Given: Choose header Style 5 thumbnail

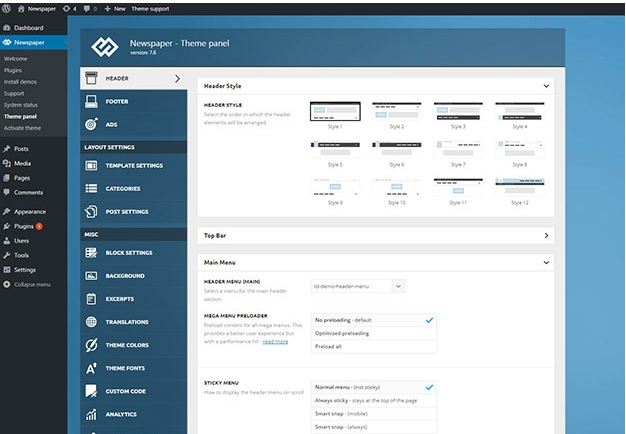Looking at the screenshot, I should pyautogui.click(x=335, y=149).
